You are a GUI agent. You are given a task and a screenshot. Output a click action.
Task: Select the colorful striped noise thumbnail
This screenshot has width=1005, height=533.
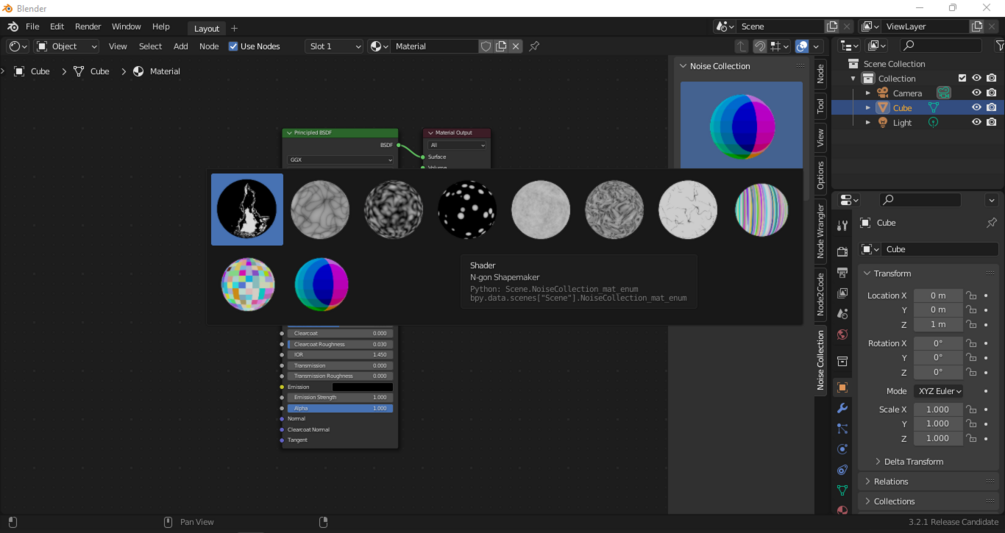(x=761, y=209)
